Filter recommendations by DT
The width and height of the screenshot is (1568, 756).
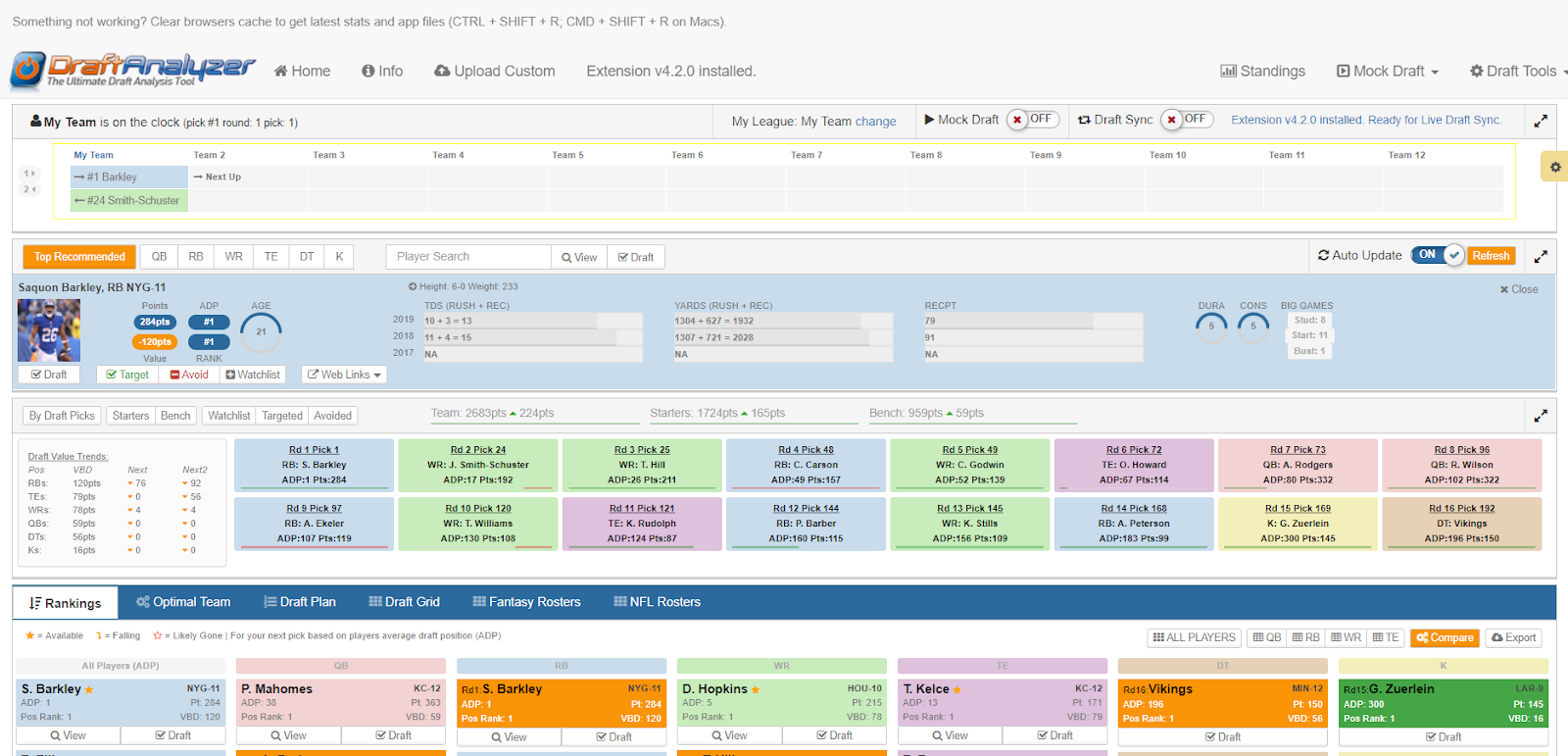point(307,257)
